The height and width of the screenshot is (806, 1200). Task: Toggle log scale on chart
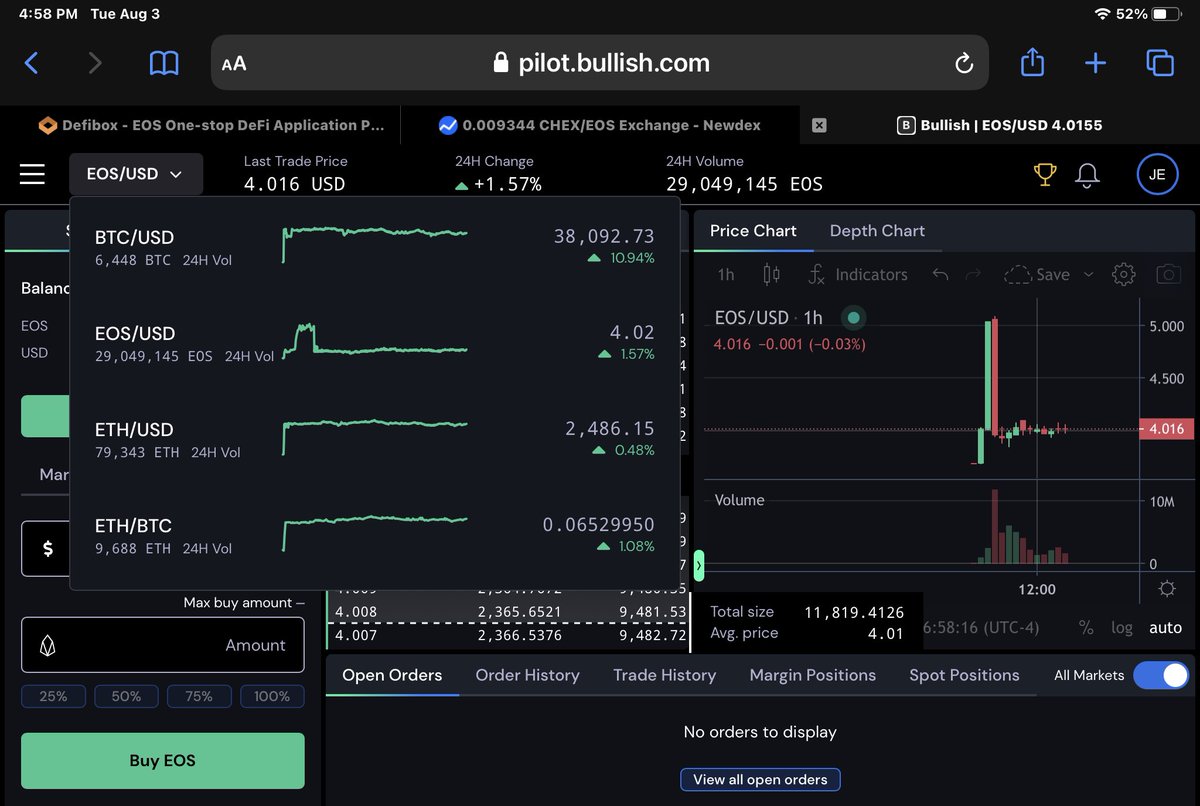click(1122, 628)
